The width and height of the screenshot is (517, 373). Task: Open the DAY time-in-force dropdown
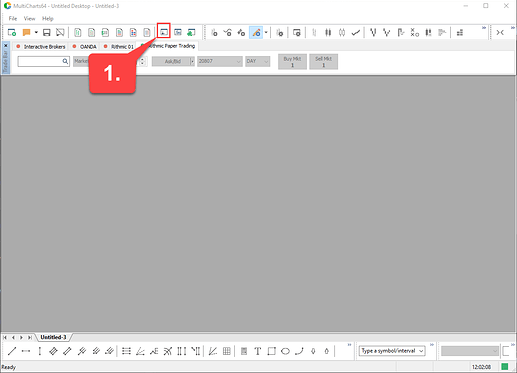257,61
